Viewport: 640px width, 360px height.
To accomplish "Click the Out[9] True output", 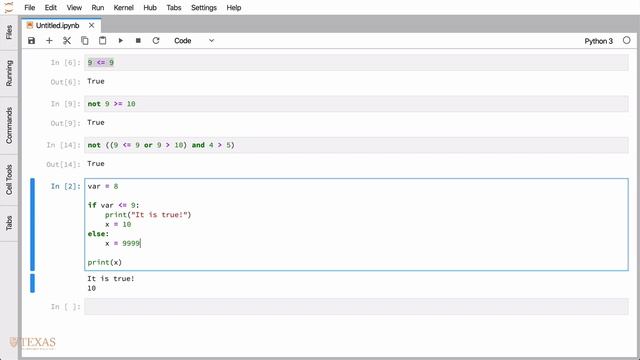I will tap(96, 122).
